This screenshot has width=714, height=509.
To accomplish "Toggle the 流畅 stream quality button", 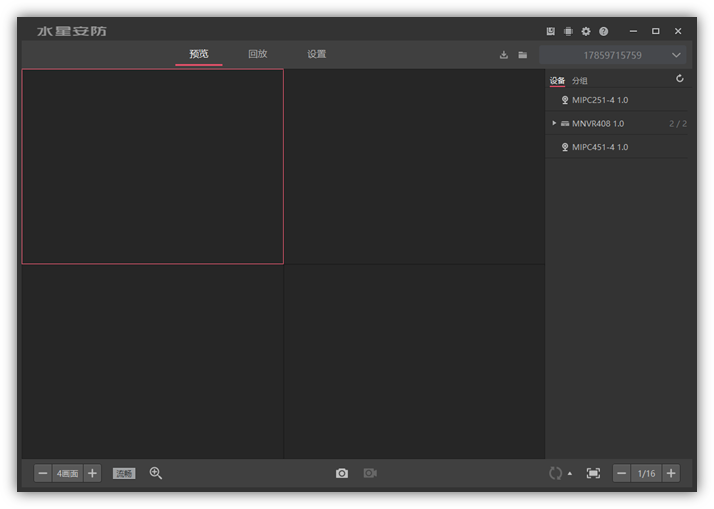I will (124, 473).
